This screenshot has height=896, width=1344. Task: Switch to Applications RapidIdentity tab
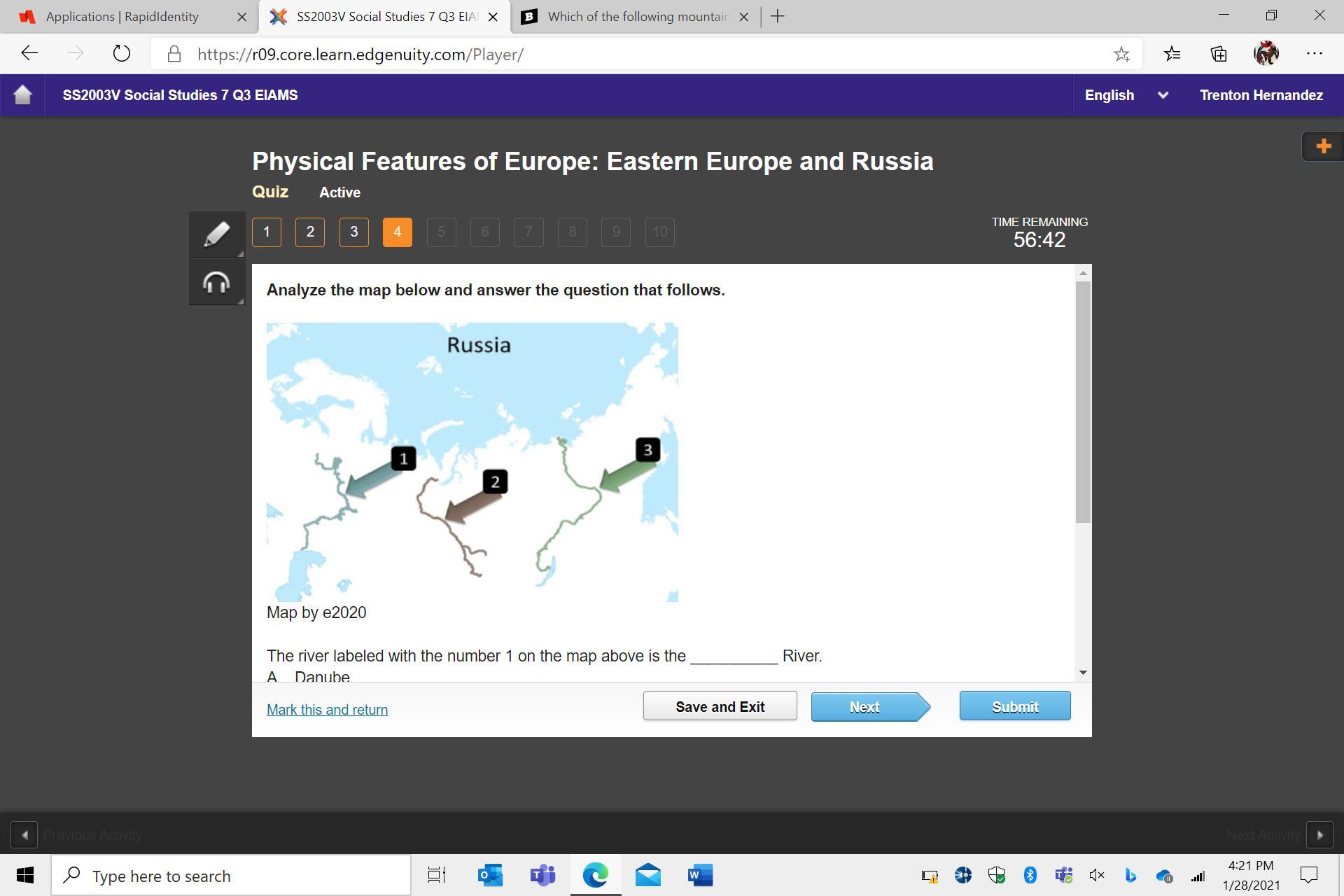[122, 17]
